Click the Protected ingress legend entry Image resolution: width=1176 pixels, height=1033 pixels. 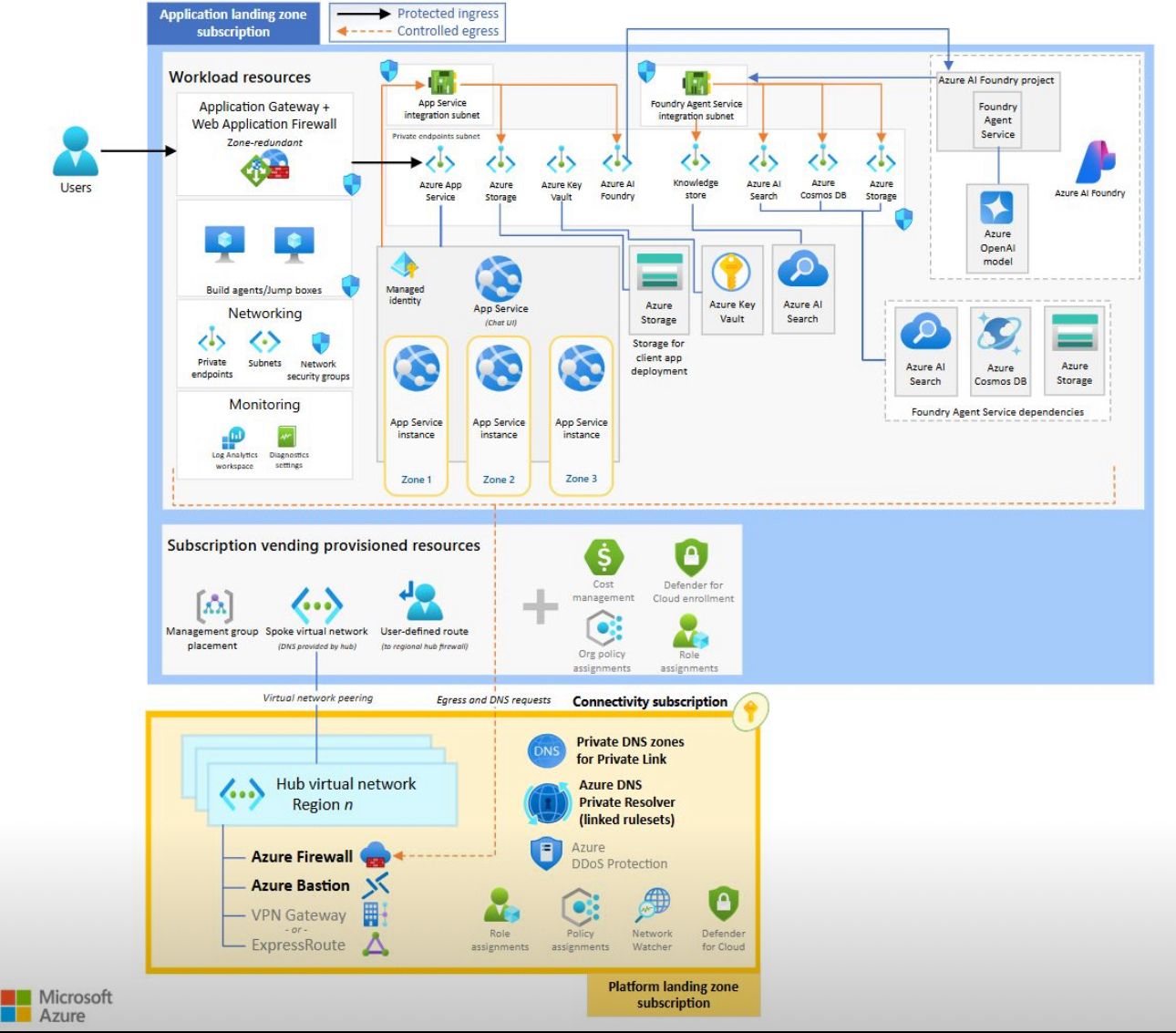418,14
